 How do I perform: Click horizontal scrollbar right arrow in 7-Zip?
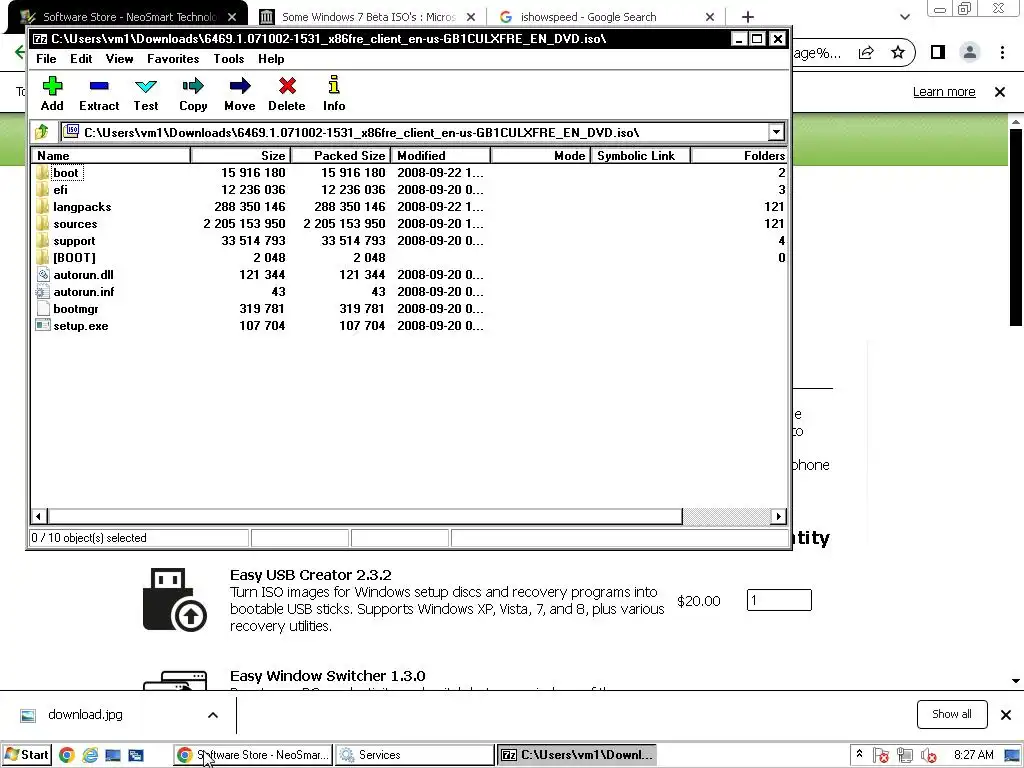pos(778,517)
